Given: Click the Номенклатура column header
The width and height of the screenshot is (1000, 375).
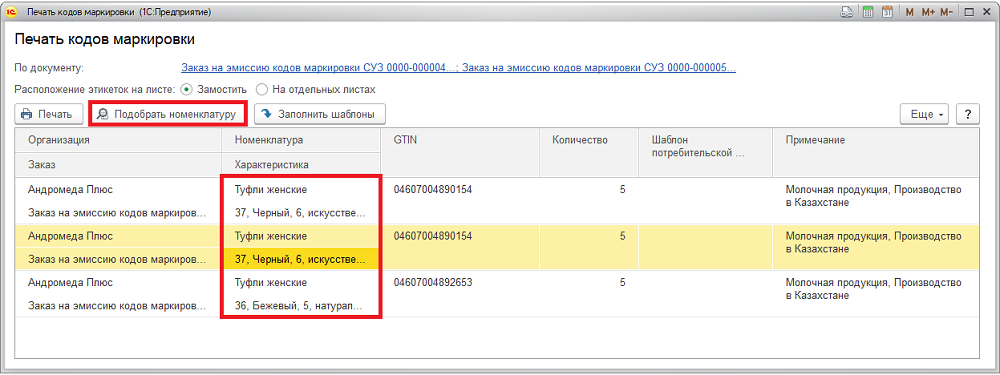Looking at the screenshot, I should (x=302, y=140).
